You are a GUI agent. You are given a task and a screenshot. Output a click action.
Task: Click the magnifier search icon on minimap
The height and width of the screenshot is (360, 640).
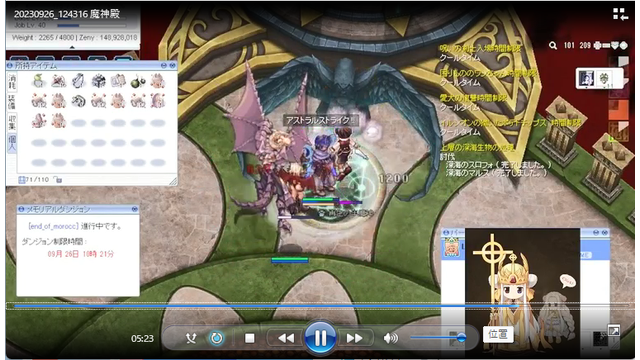pos(553,45)
